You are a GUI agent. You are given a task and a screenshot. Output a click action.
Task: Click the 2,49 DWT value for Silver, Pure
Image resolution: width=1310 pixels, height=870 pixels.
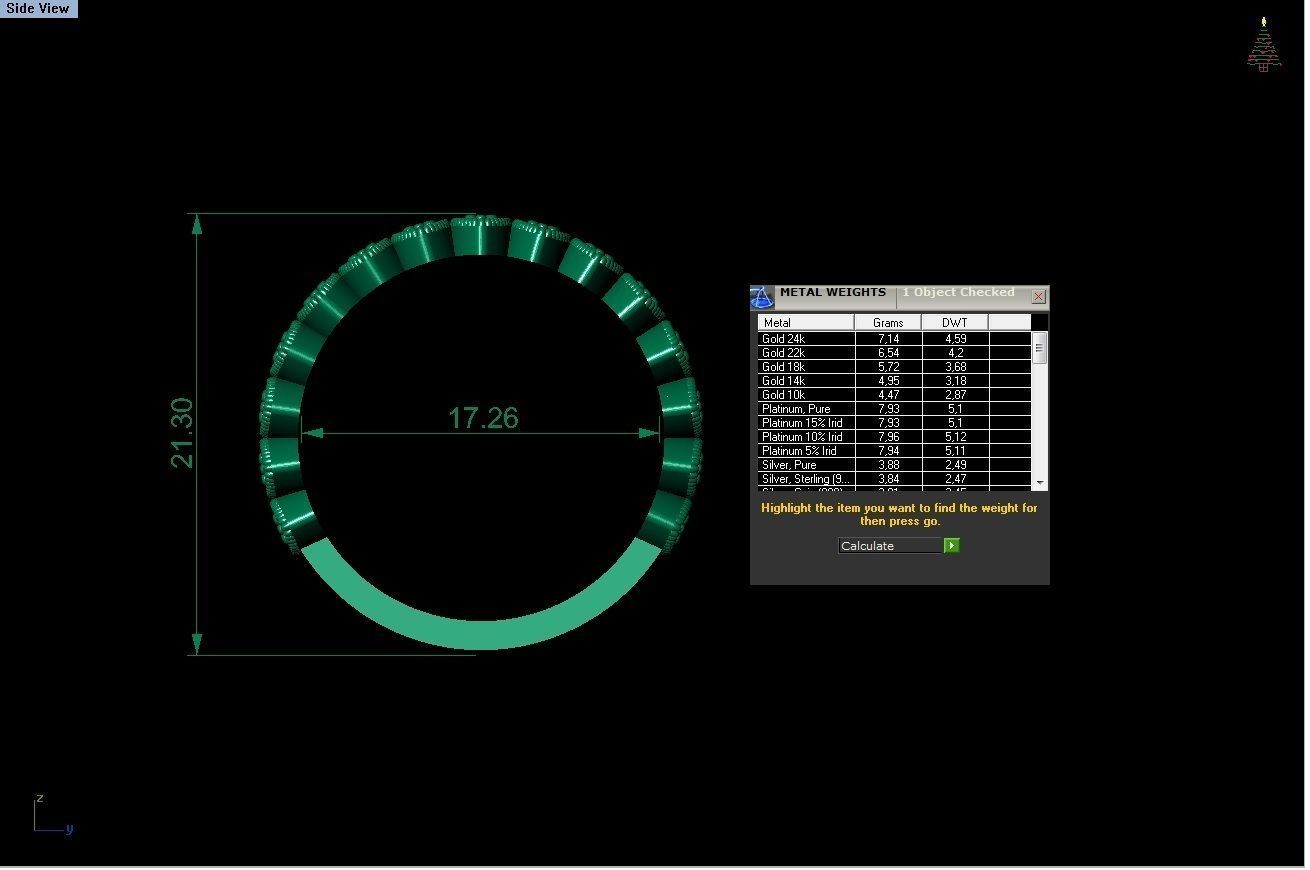pyautogui.click(x=955, y=465)
